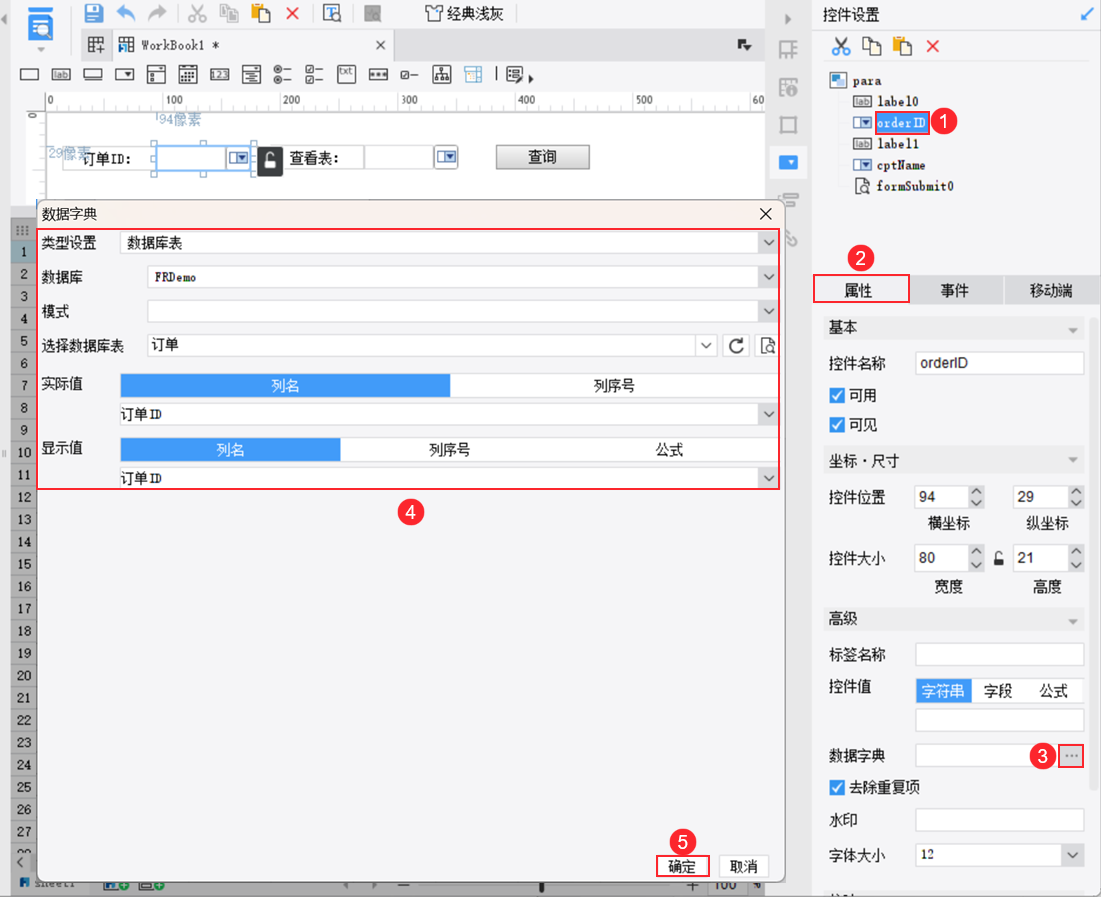
Task: Open the 类型设置 dropdown
Action: point(769,243)
